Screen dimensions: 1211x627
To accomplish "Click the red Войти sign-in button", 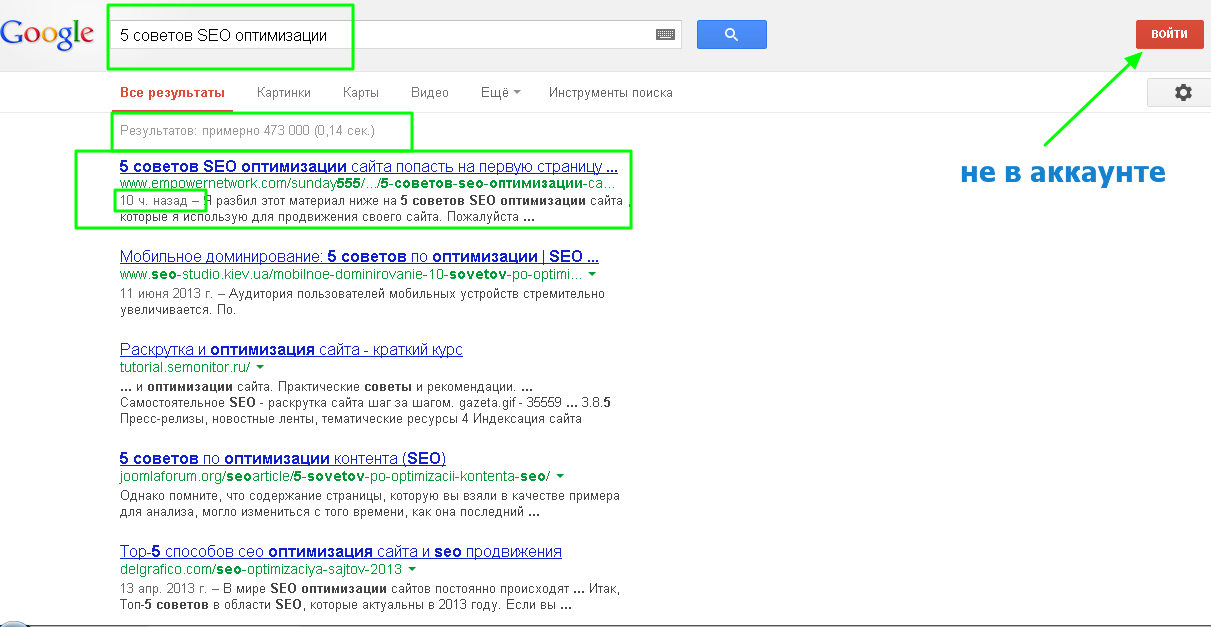I will [1169, 34].
